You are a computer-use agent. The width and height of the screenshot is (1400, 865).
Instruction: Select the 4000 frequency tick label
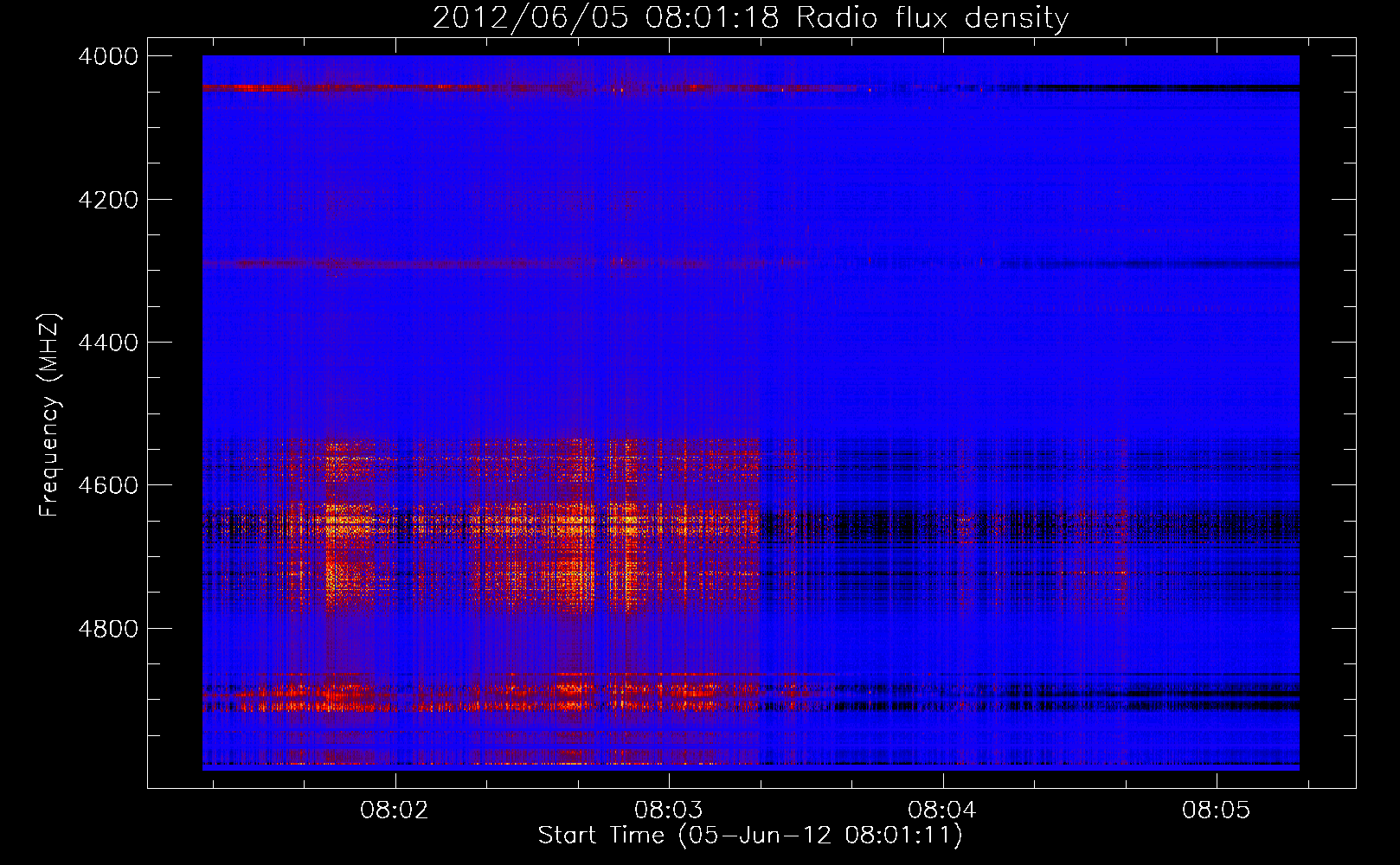(x=108, y=56)
